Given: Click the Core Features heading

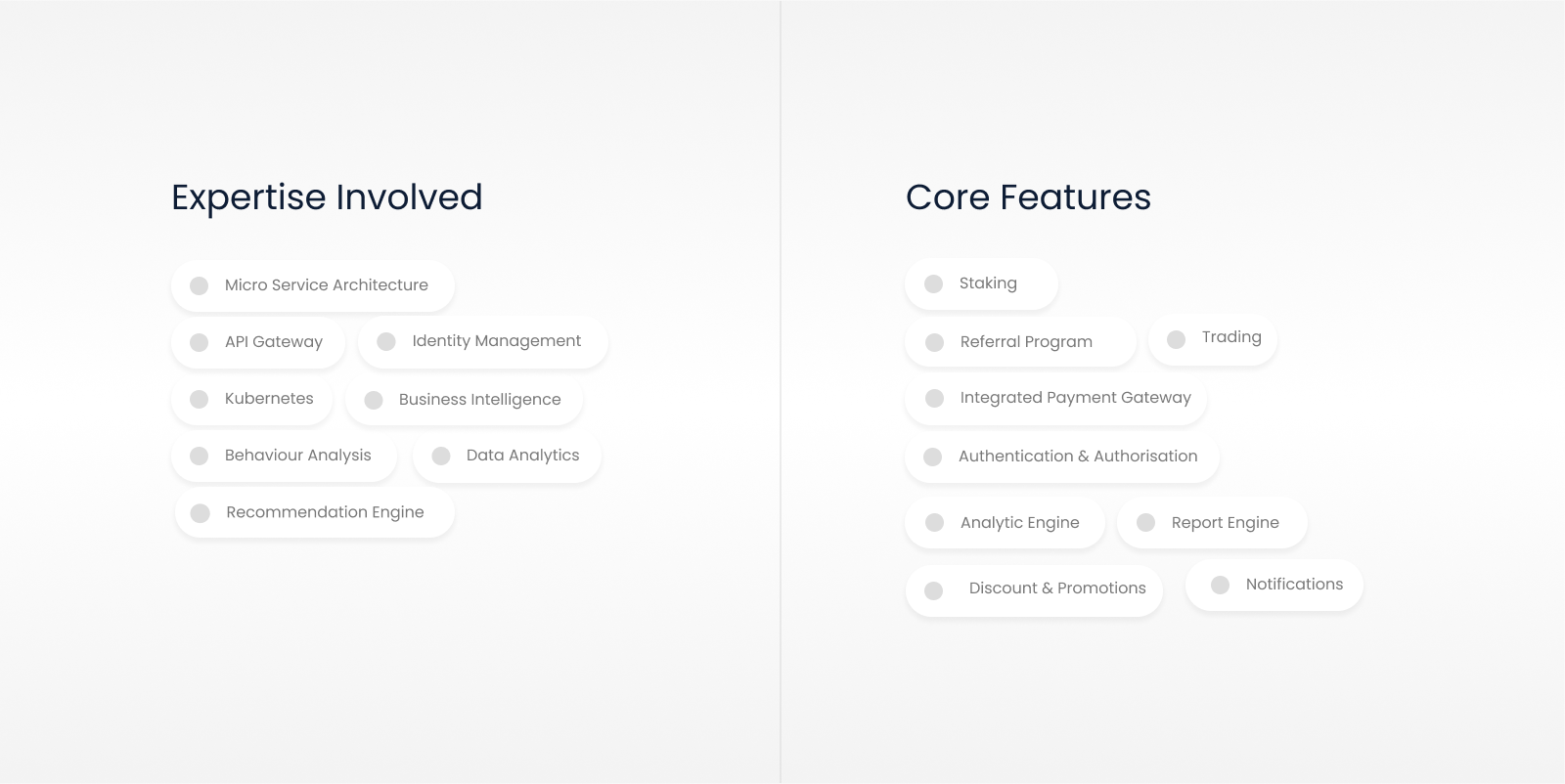Looking at the screenshot, I should [1028, 197].
